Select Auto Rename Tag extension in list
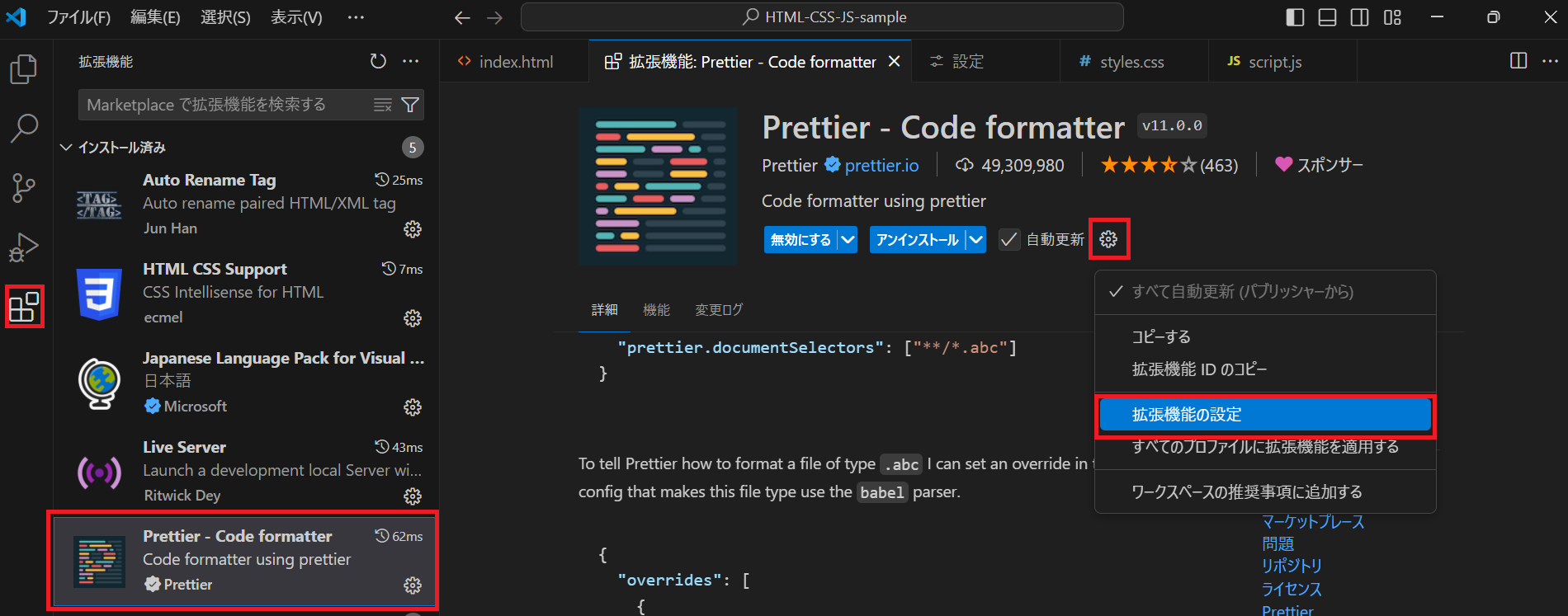The image size is (1568, 616). [x=246, y=204]
